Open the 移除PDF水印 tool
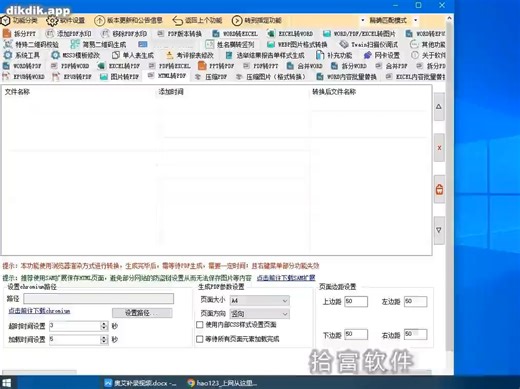The height and width of the screenshot is (389, 520). point(124,34)
